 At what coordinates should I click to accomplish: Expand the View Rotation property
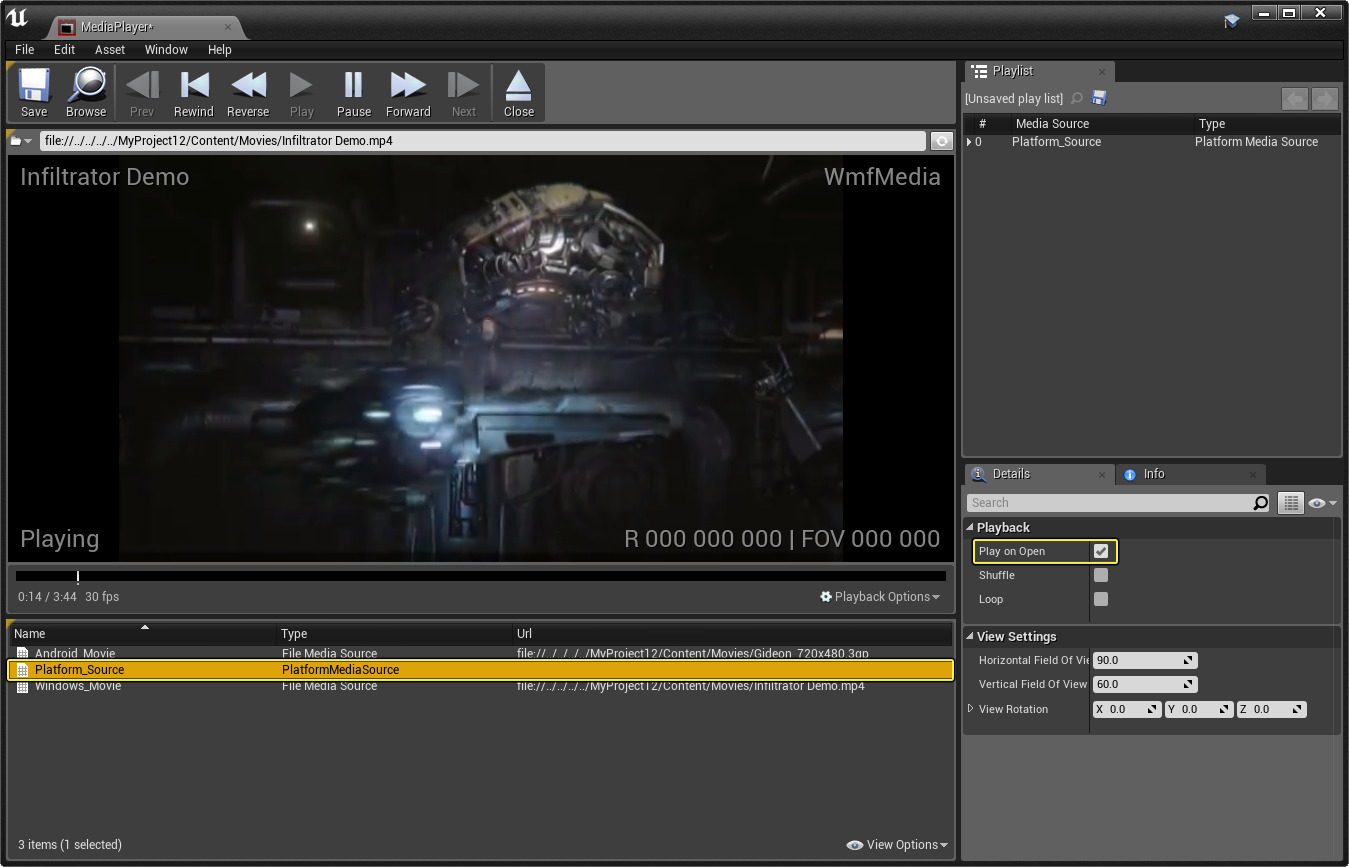(970, 709)
